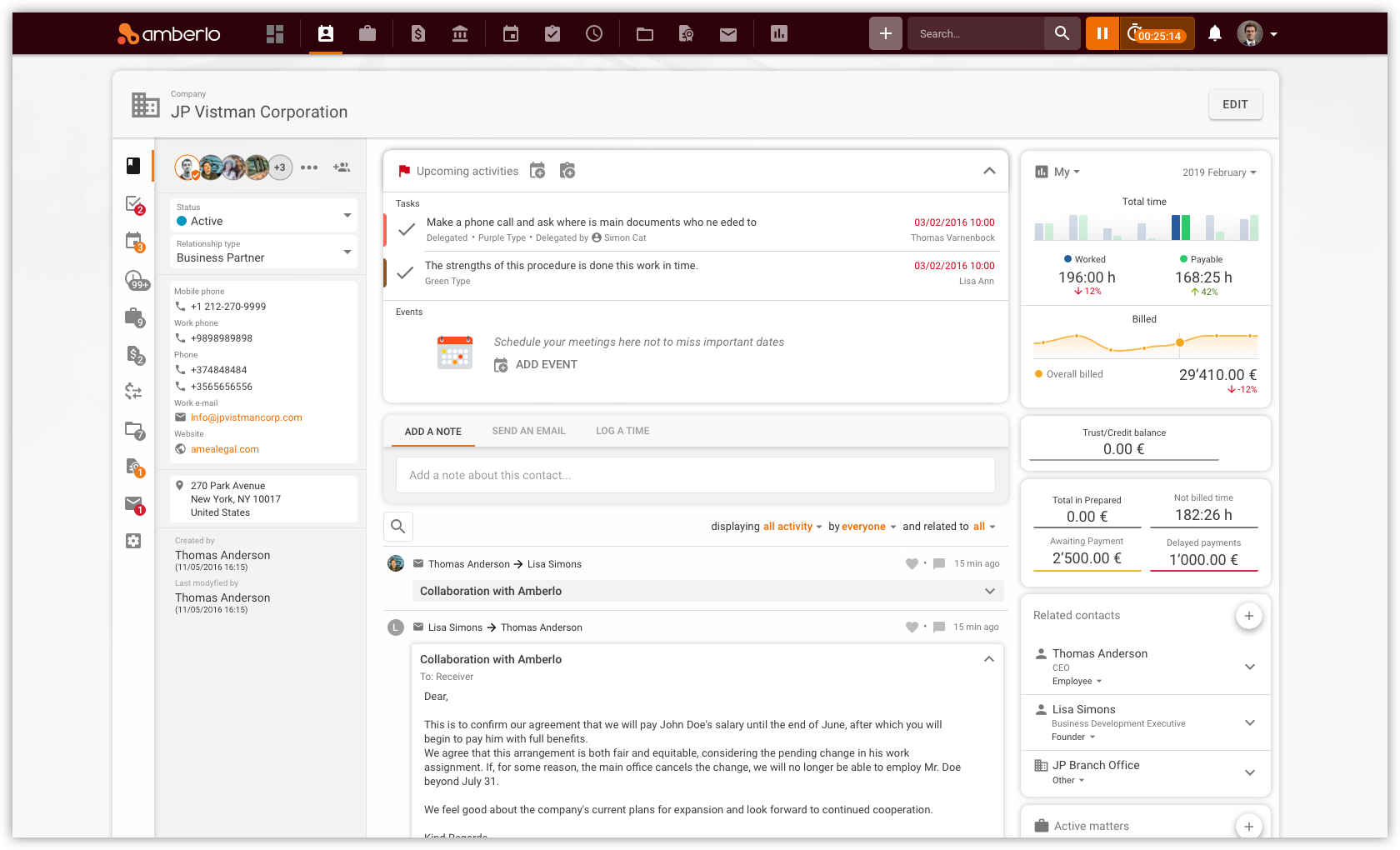The width and height of the screenshot is (1400, 850).
Task: Open the trust bank building icon
Action: pyautogui.click(x=460, y=34)
